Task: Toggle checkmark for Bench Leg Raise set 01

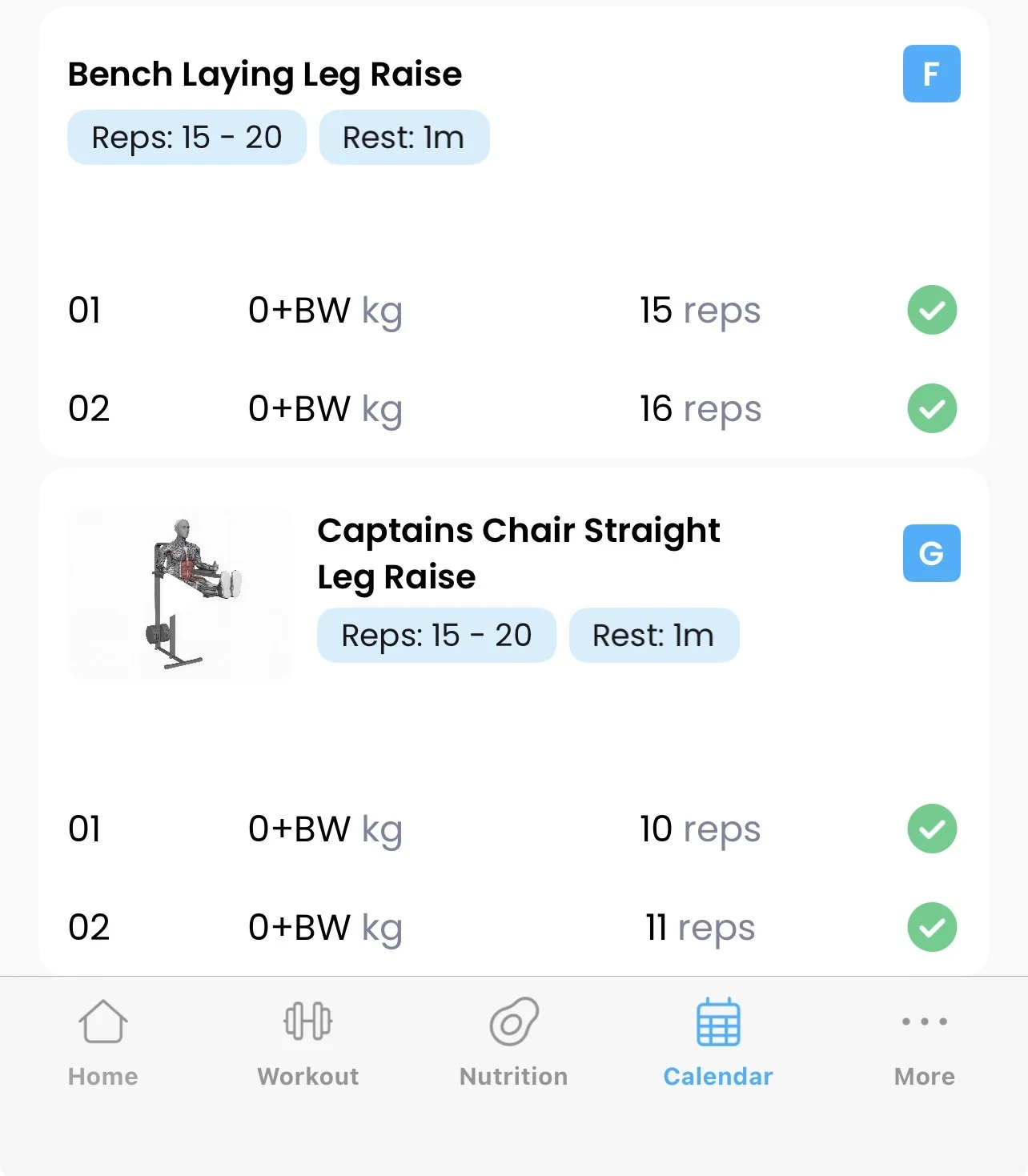Action: (932, 310)
